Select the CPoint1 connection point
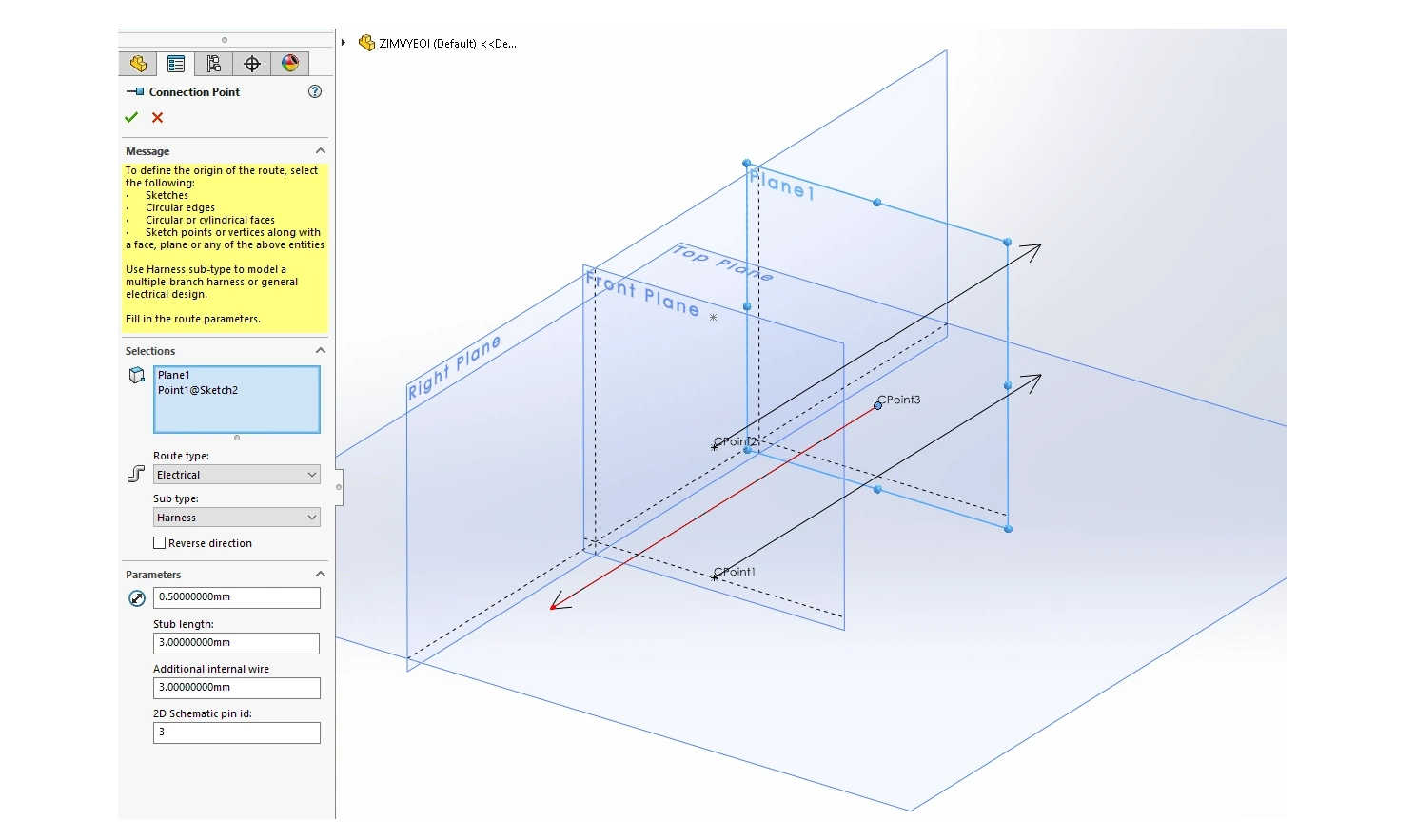Screen dimensions: 1416x840 tap(715, 576)
